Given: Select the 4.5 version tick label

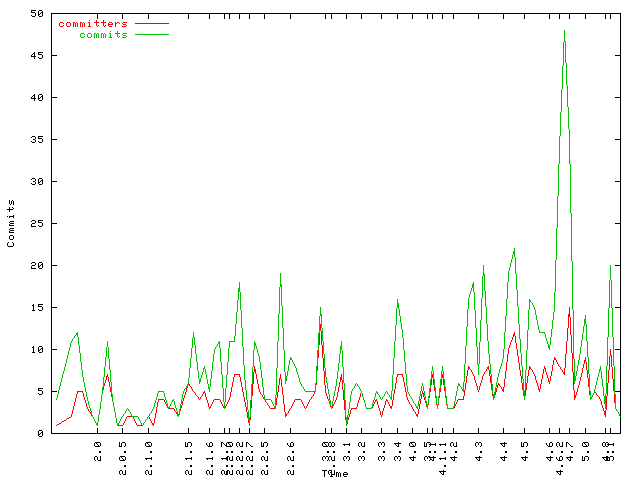Looking at the screenshot, I should pos(525,452).
